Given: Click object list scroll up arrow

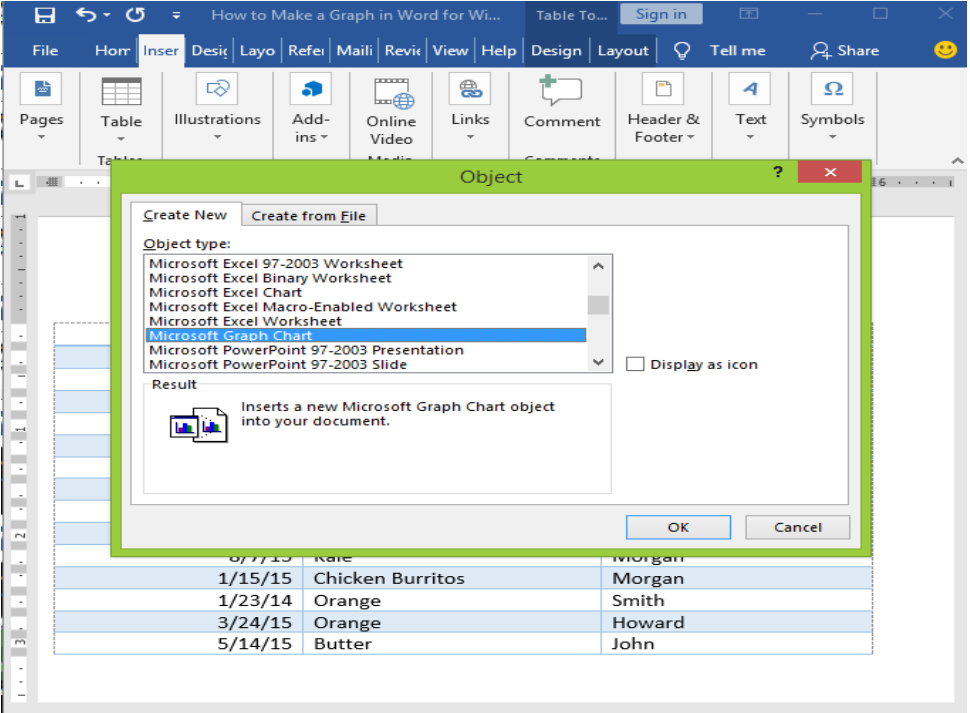Looking at the screenshot, I should [x=598, y=267].
